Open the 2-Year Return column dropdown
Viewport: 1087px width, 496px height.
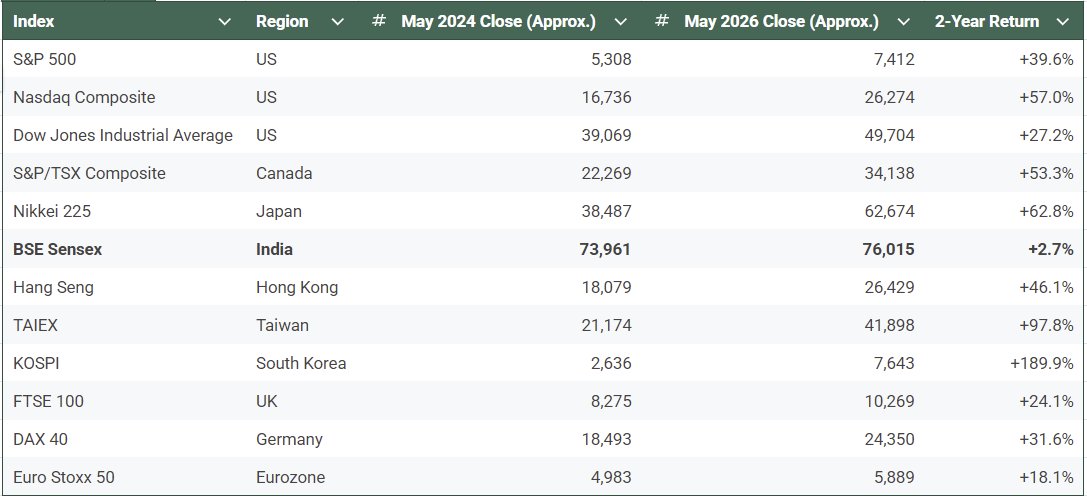coord(1063,22)
